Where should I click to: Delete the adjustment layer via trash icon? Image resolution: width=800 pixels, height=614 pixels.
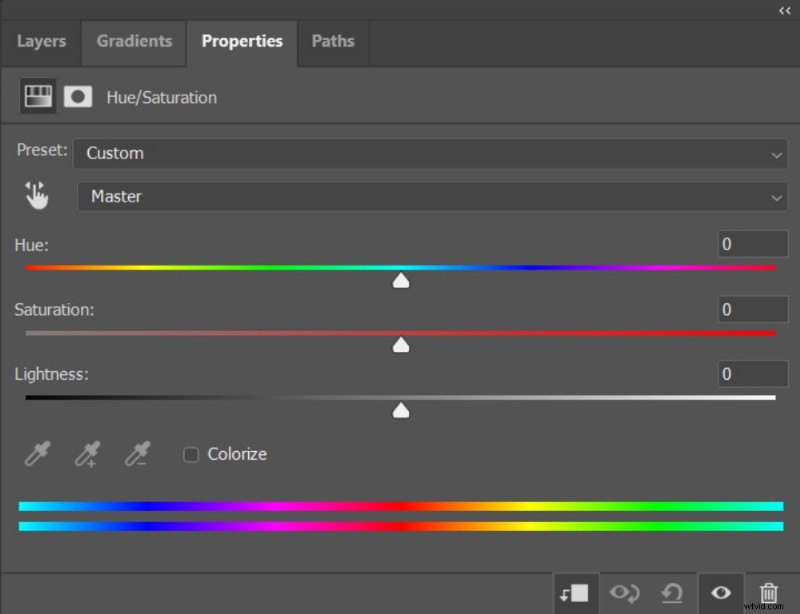[768, 592]
